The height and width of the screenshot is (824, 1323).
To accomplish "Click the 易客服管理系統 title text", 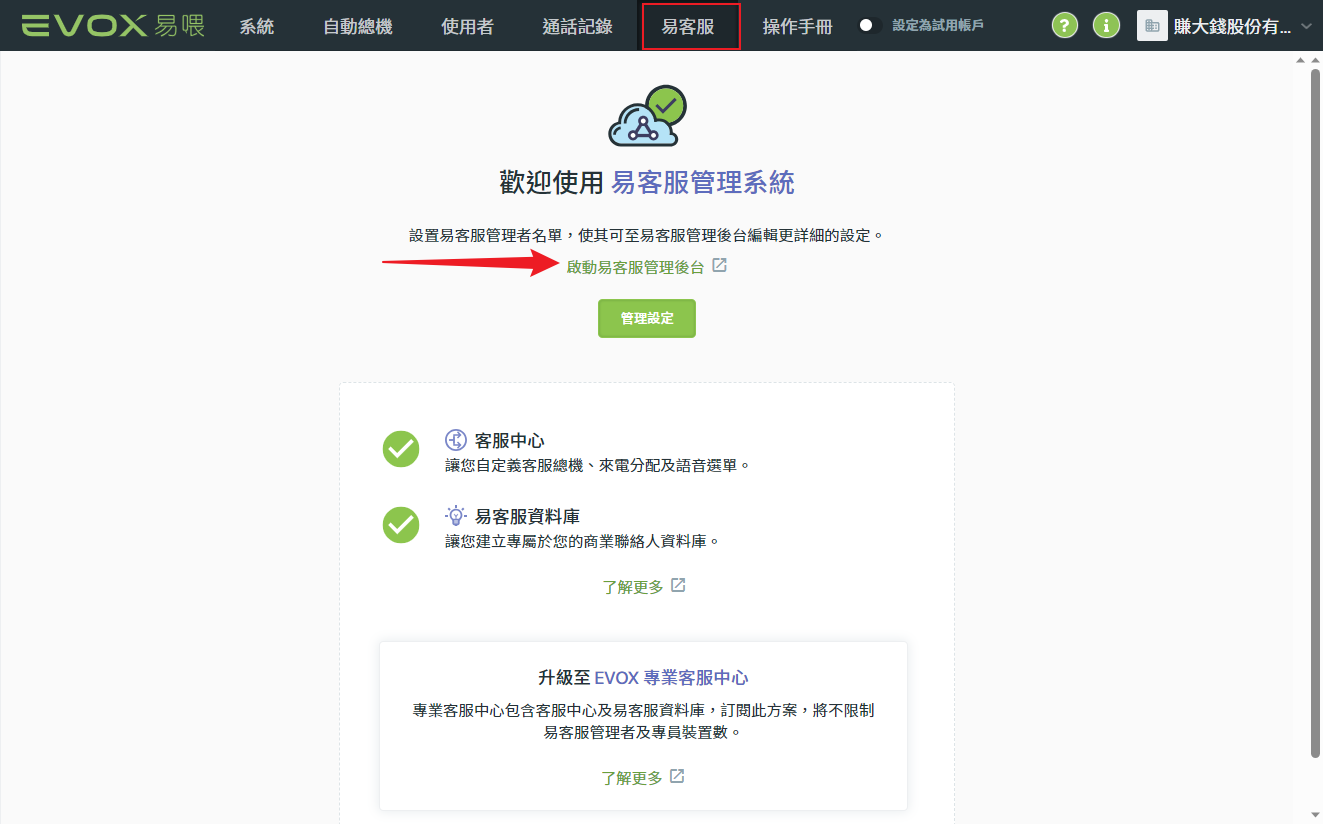I will pyautogui.click(x=703, y=183).
